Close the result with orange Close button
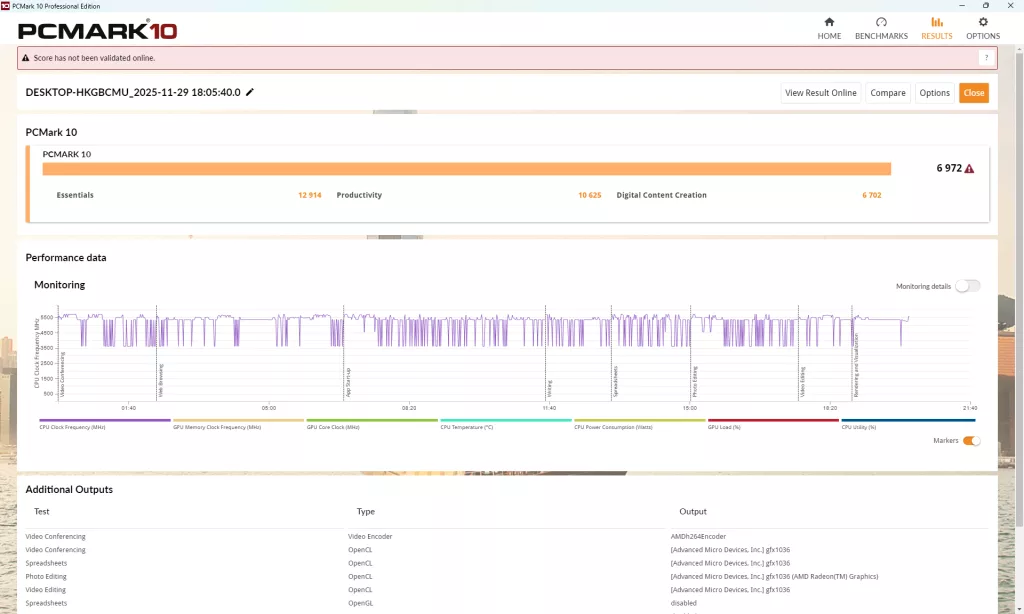 pos(973,93)
